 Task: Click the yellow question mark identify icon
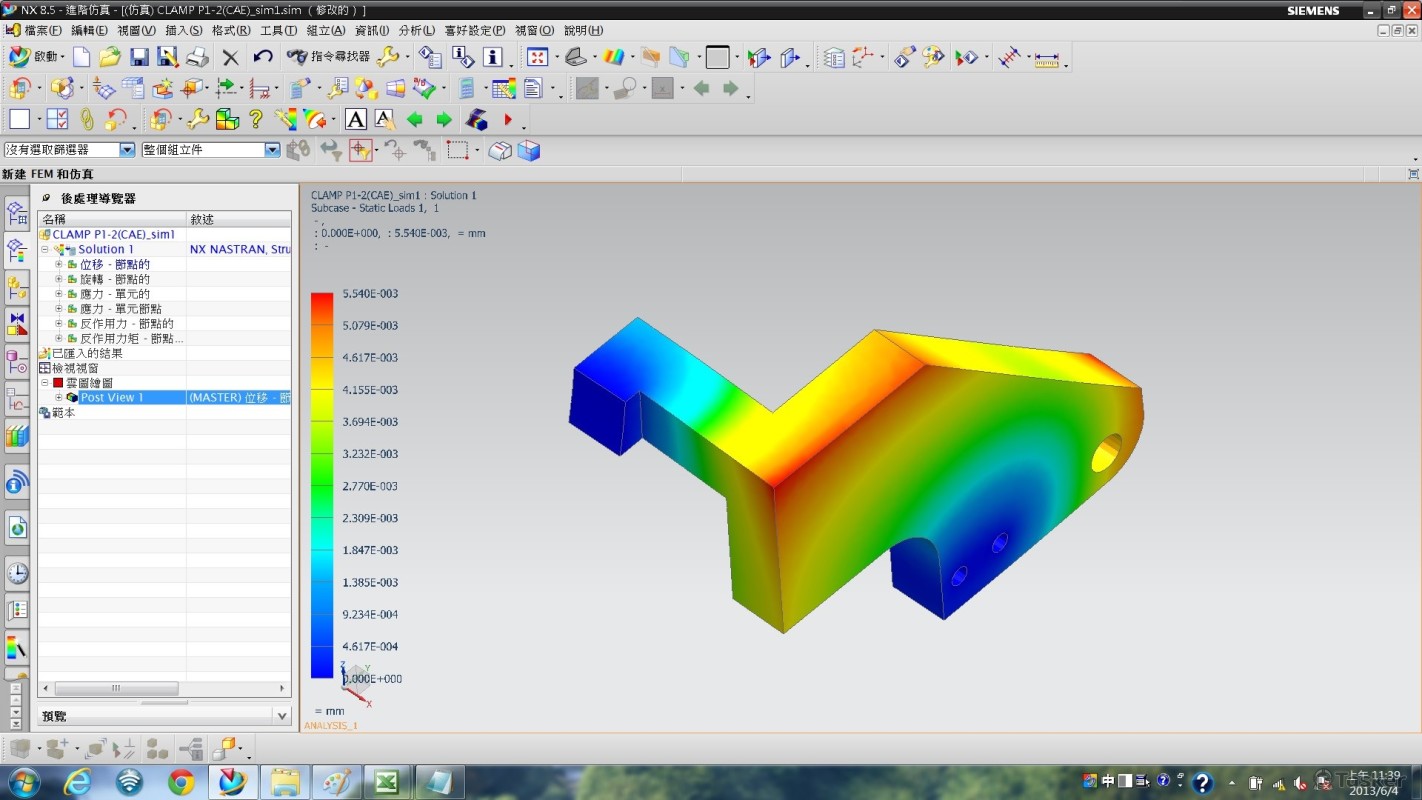pyautogui.click(x=256, y=120)
